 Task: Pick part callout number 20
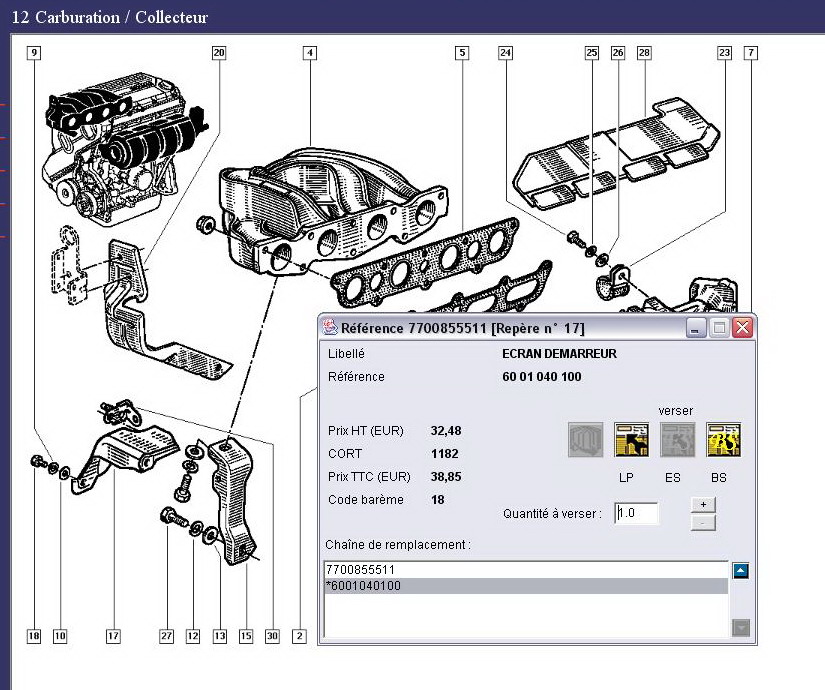coord(219,52)
